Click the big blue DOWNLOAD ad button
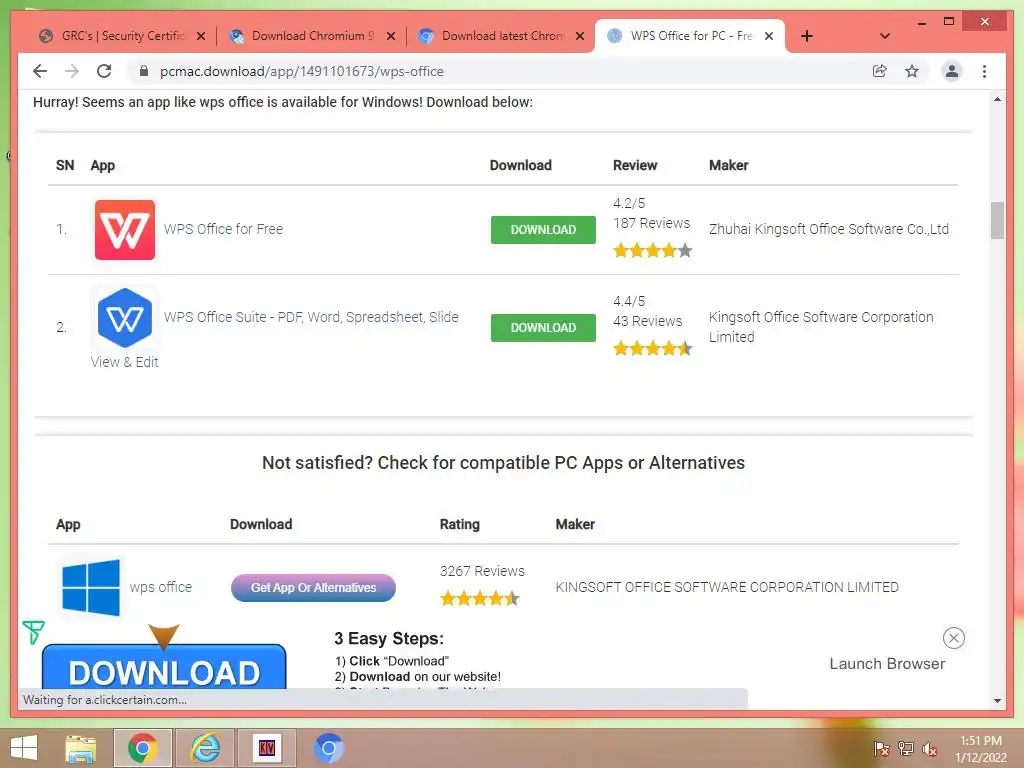 click(x=164, y=667)
